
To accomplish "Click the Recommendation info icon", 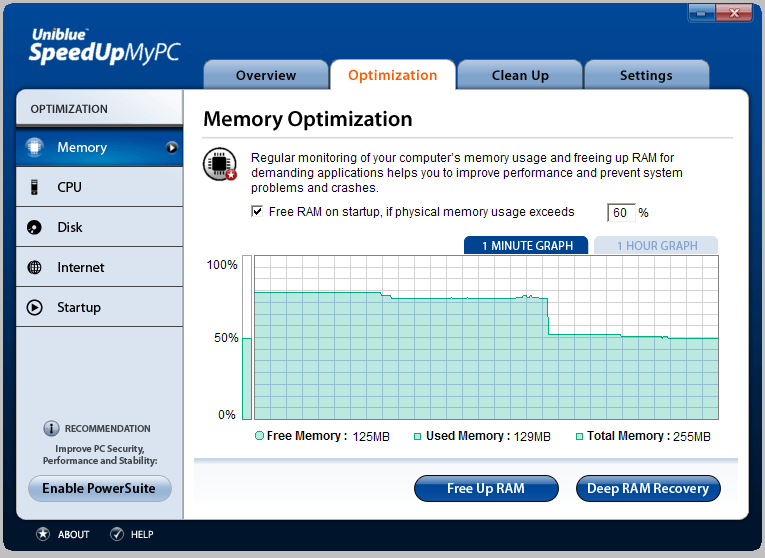I will click(51, 428).
